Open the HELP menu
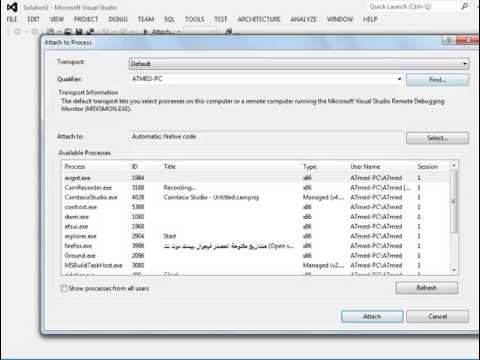The height and width of the screenshot is (360, 480). click(x=370, y=19)
